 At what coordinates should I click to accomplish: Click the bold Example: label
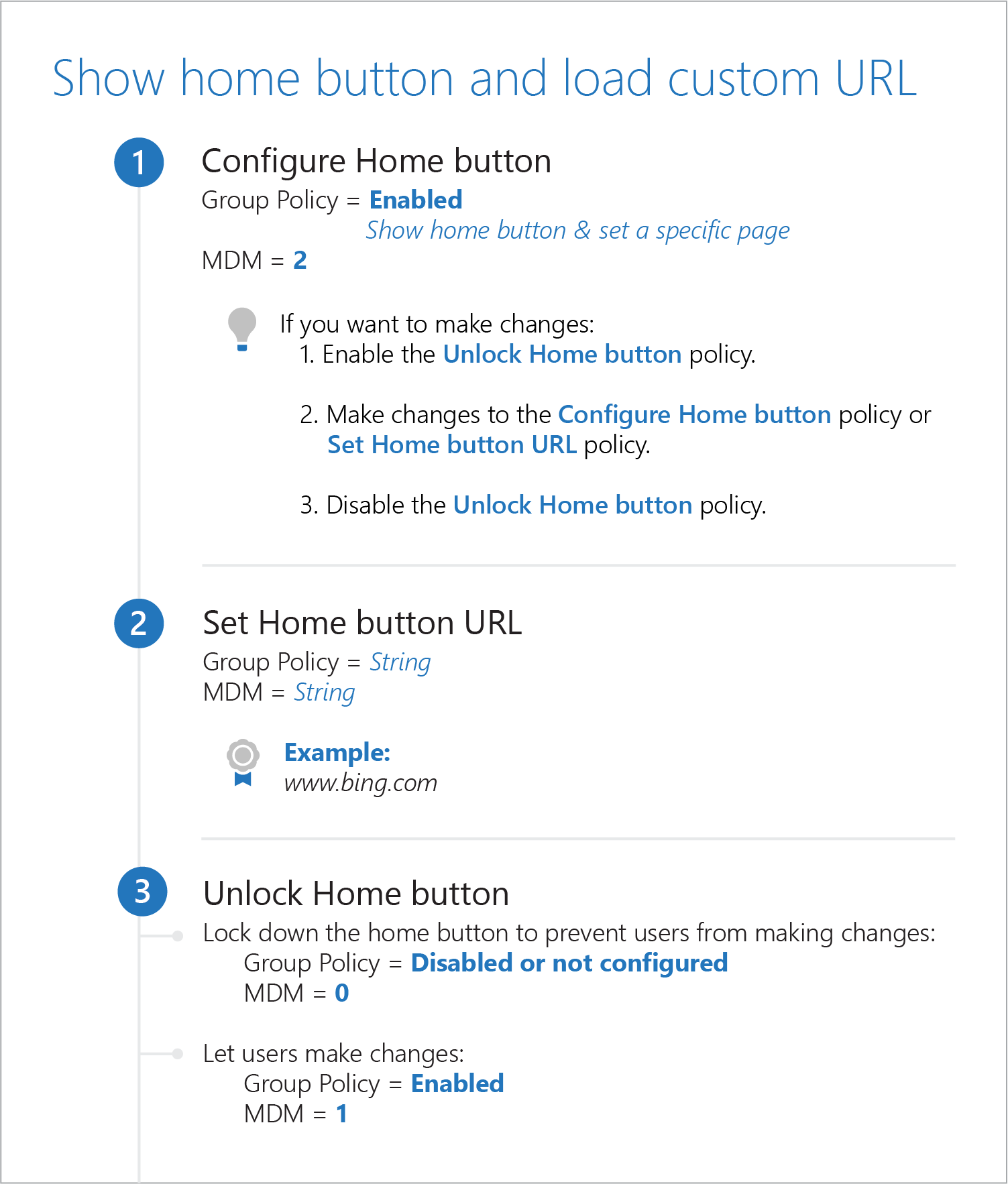pos(337,752)
